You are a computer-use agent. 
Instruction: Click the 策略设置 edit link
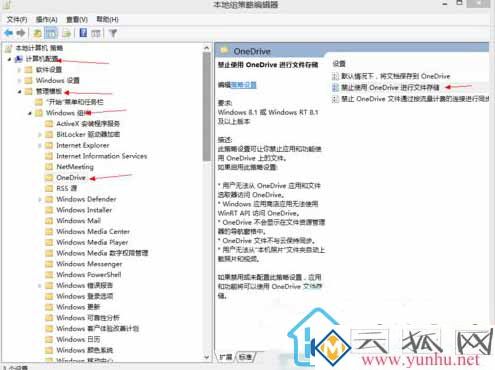click(244, 85)
